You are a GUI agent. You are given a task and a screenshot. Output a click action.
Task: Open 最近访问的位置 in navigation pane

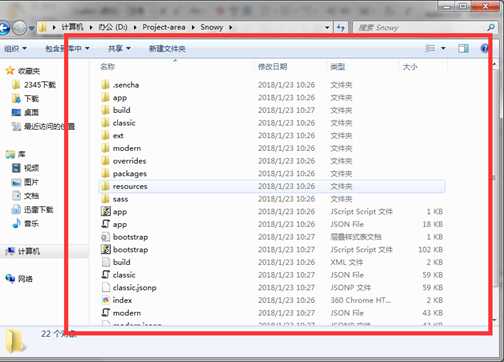pos(49,126)
